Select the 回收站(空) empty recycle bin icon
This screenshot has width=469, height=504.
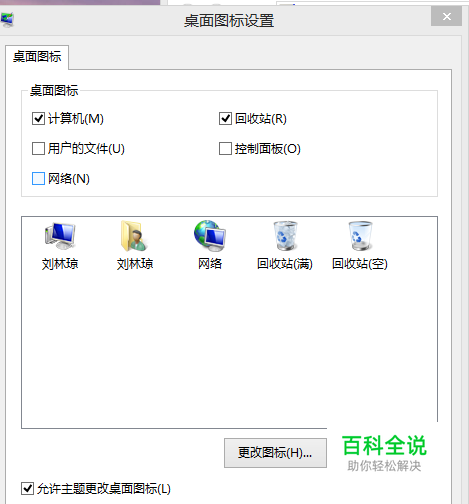tap(360, 236)
